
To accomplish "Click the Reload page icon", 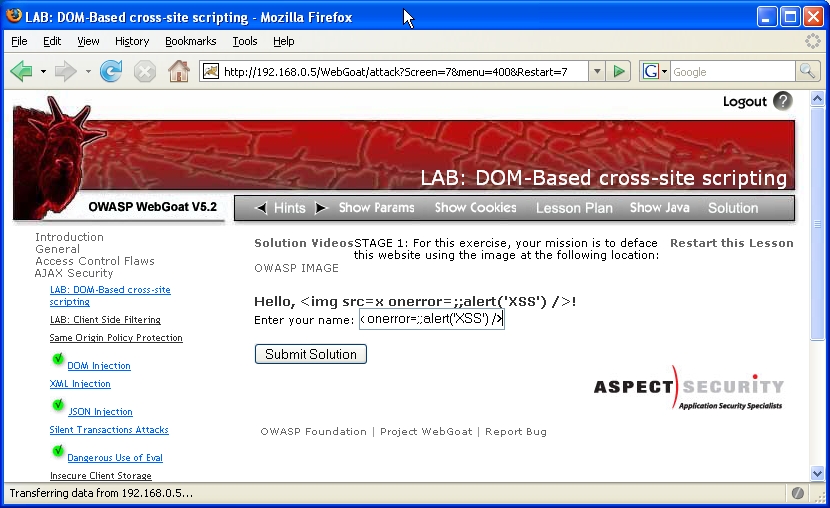I will tap(111, 71).
